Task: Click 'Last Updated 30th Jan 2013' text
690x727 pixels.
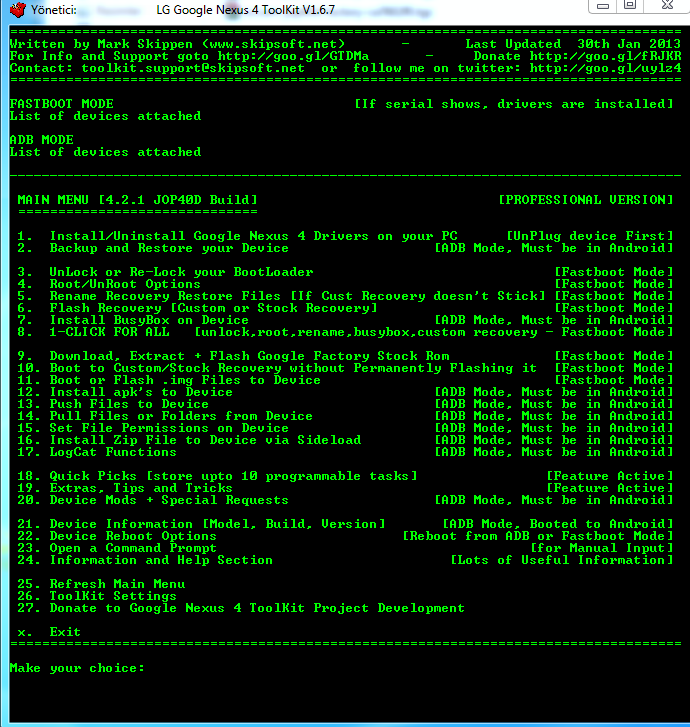Action: pyautogui.click(x=573, y=44)
